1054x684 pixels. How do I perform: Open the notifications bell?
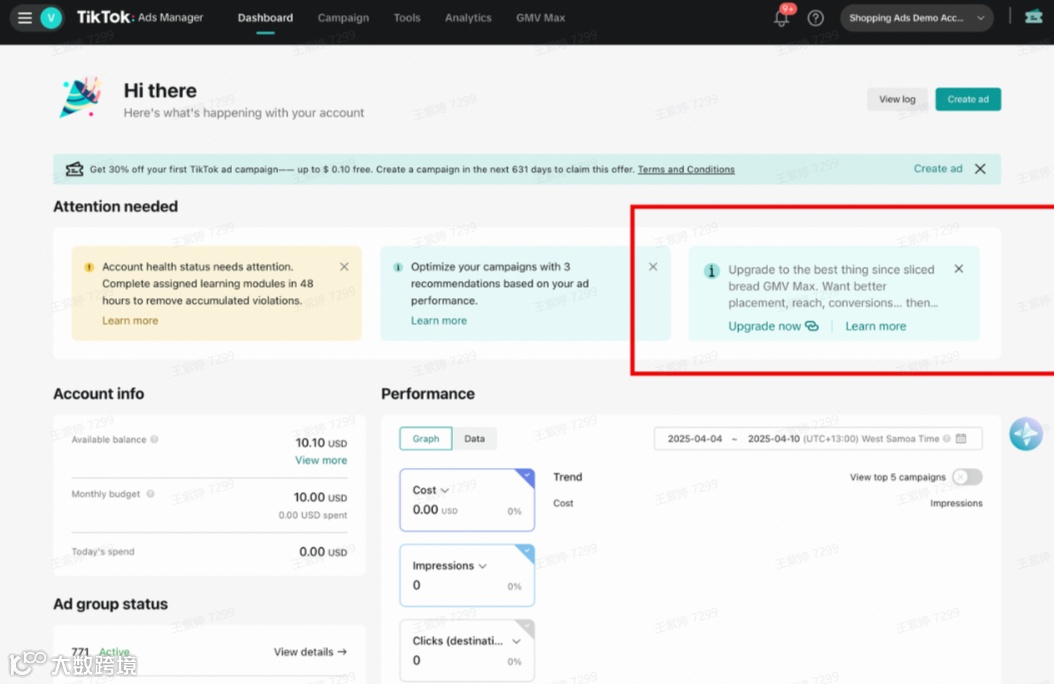tap(781, 18)
